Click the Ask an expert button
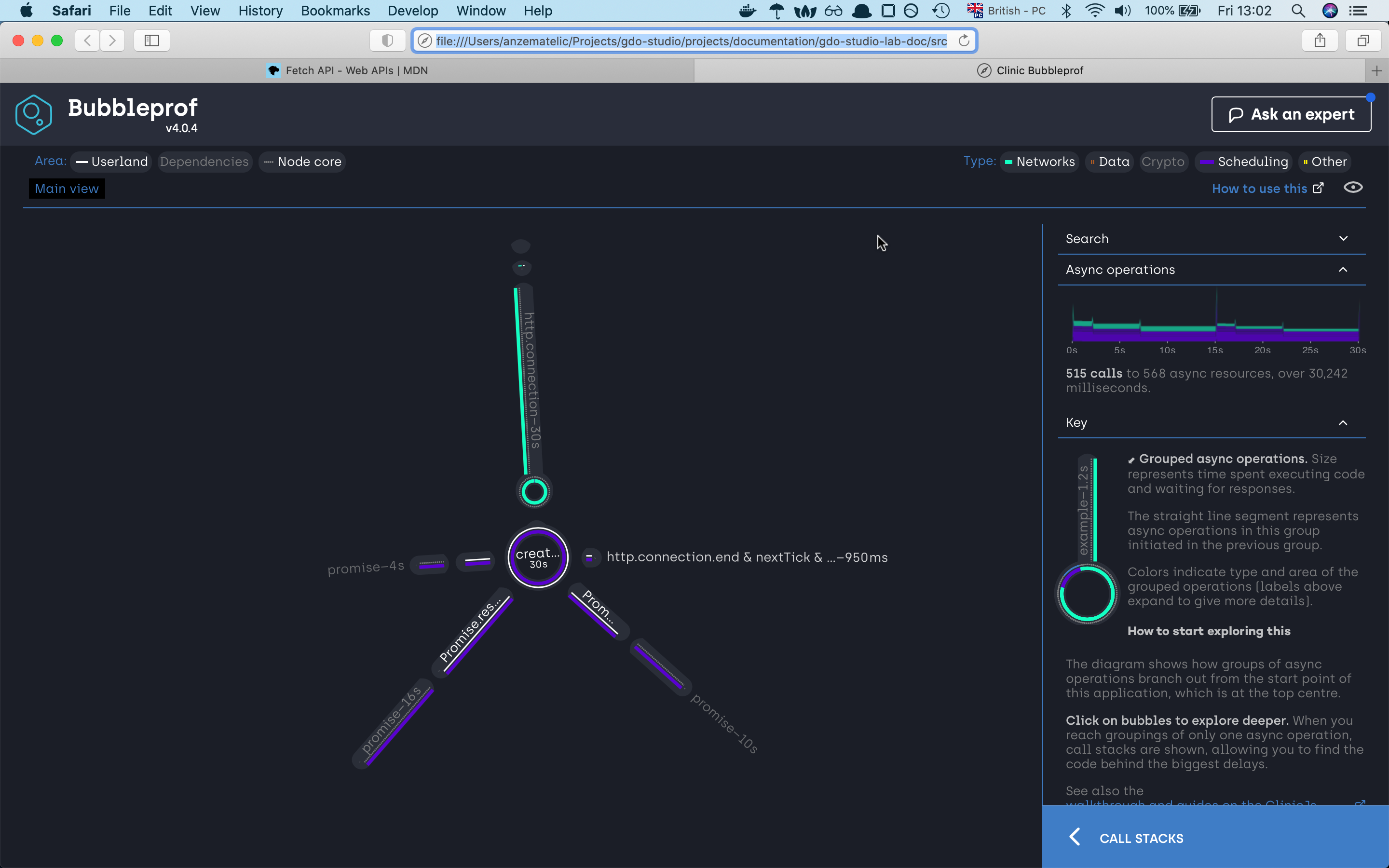 [x=1291, y=114]
